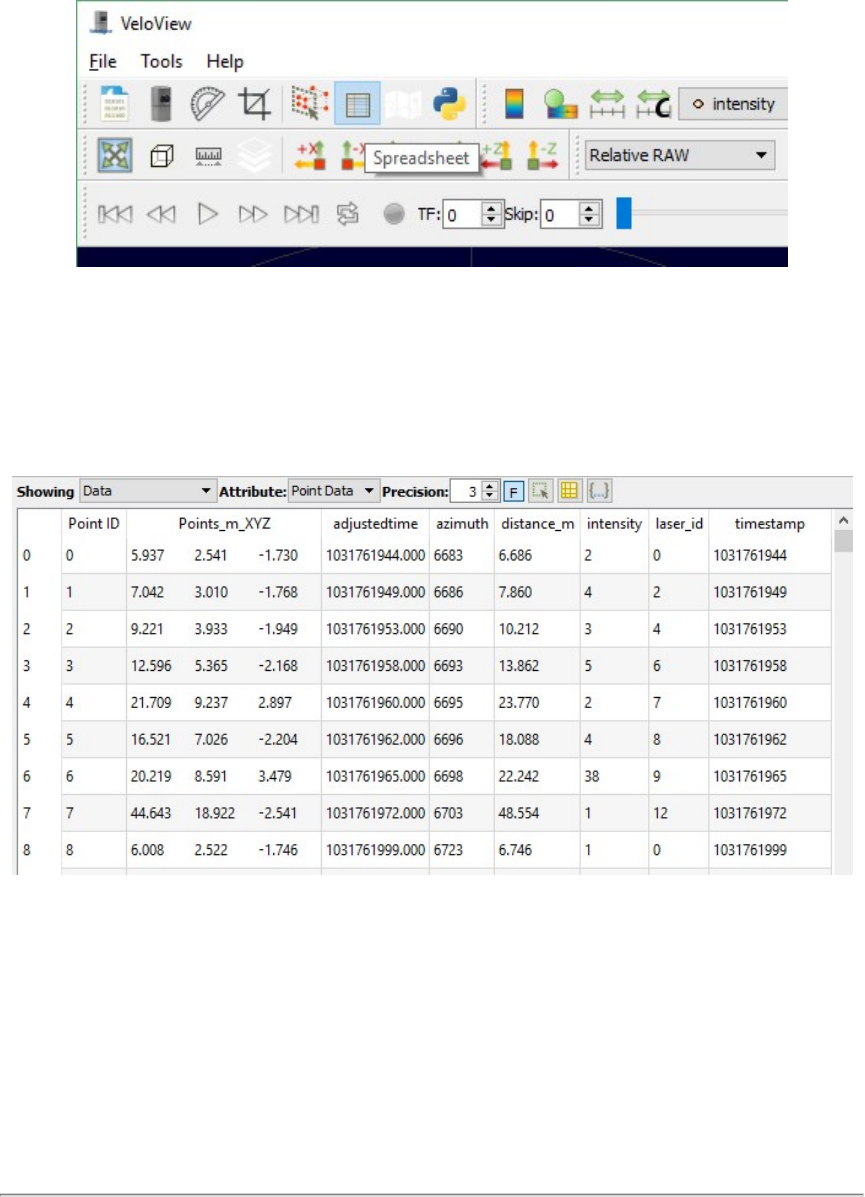865x1197 pixels.
Task: Click the grayed-out map icon
Action: [403, 104]
